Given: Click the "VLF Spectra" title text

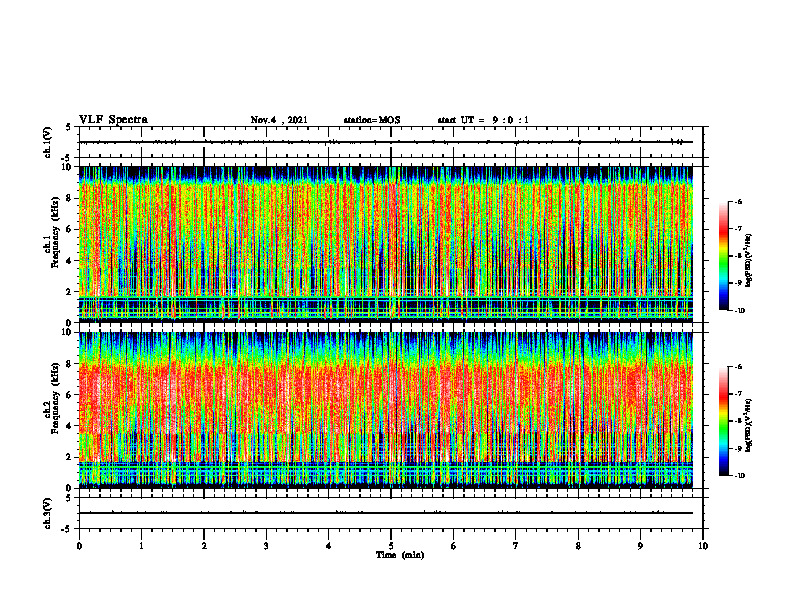Looking at the screenshot, I should pos(113,120).
